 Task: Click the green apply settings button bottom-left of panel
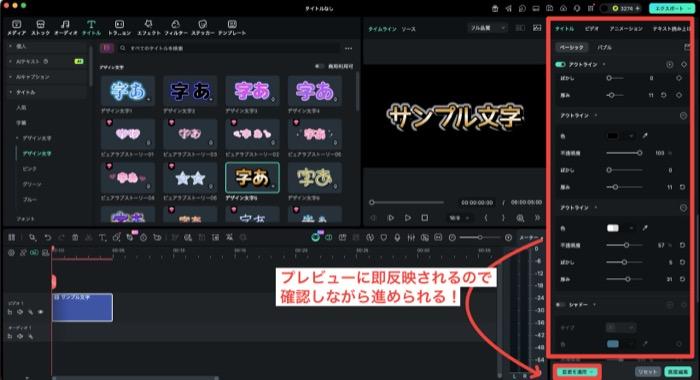(576, 372)
